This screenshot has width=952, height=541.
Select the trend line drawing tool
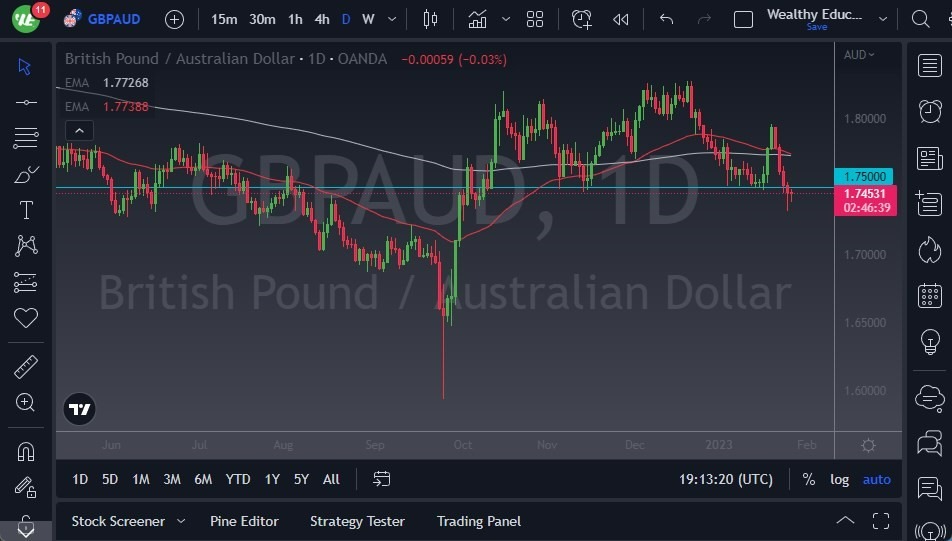[x=26, y=102]
